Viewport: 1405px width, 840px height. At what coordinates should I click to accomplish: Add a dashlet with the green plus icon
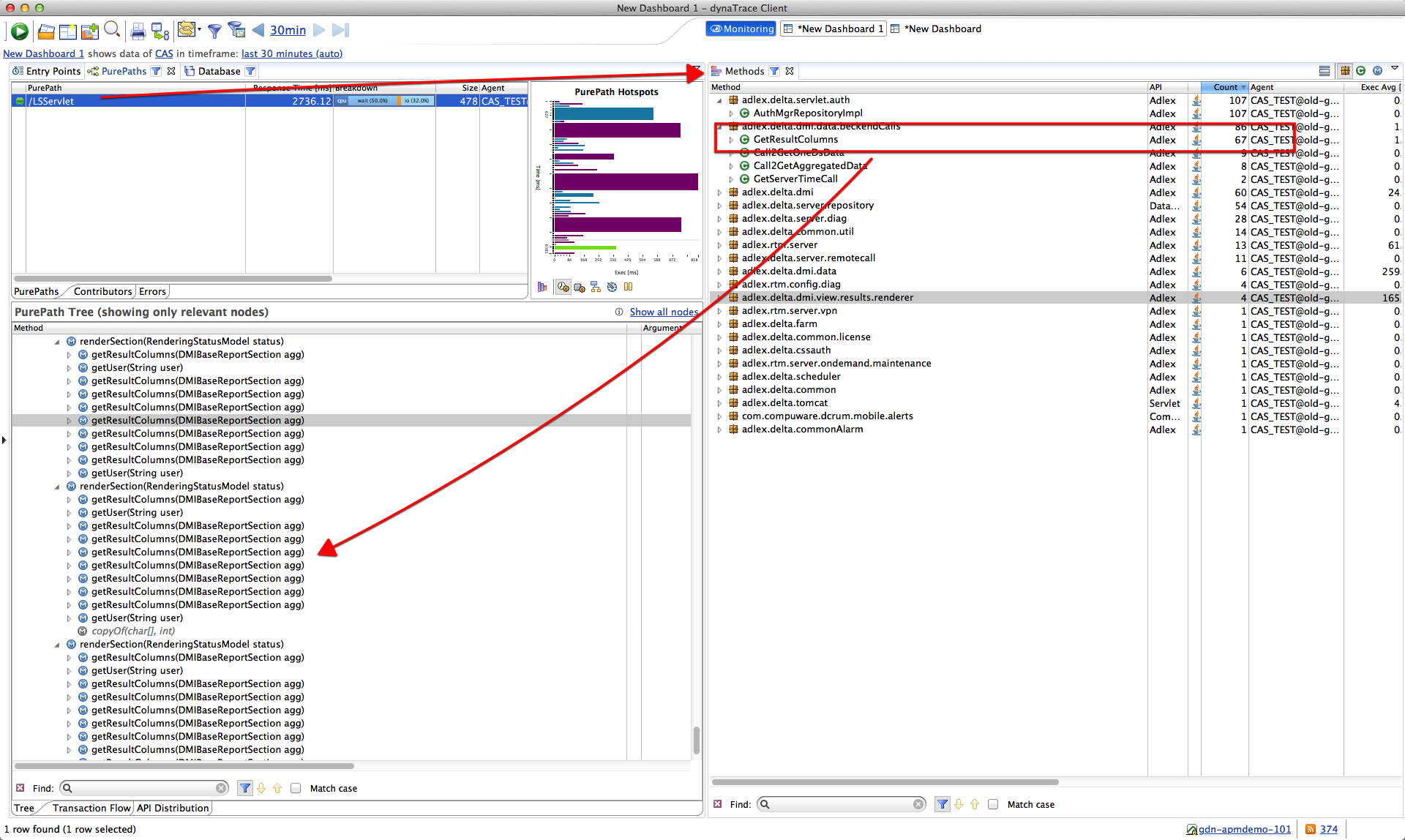point(90,31)
